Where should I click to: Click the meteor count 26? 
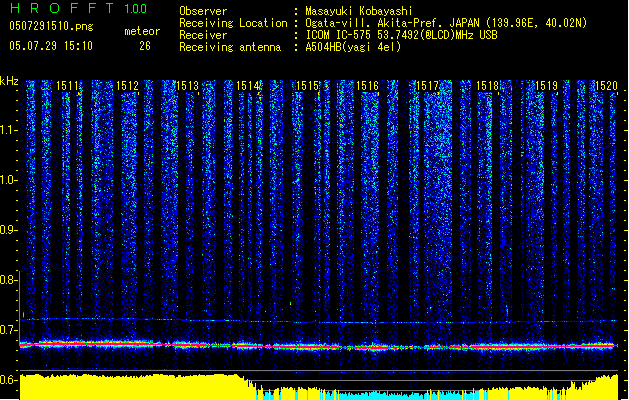[145, 46]
